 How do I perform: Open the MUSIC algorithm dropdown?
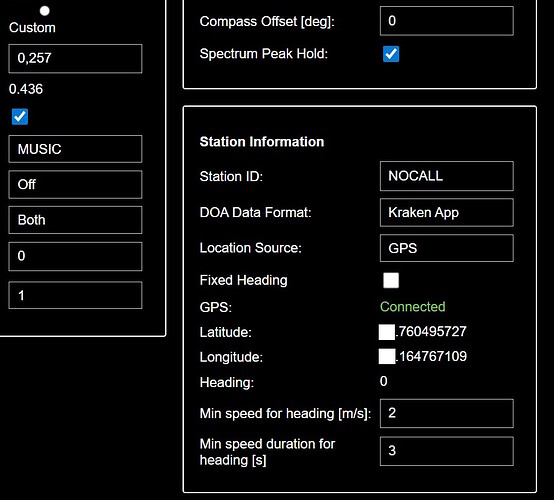[x=75, y=149]
